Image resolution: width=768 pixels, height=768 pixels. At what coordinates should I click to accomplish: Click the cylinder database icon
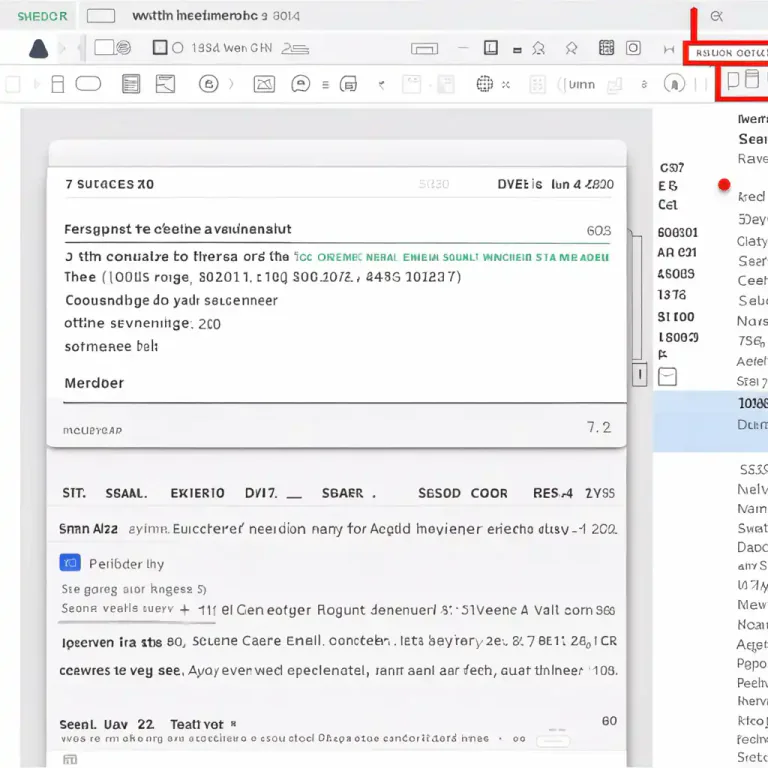point(752,79)
